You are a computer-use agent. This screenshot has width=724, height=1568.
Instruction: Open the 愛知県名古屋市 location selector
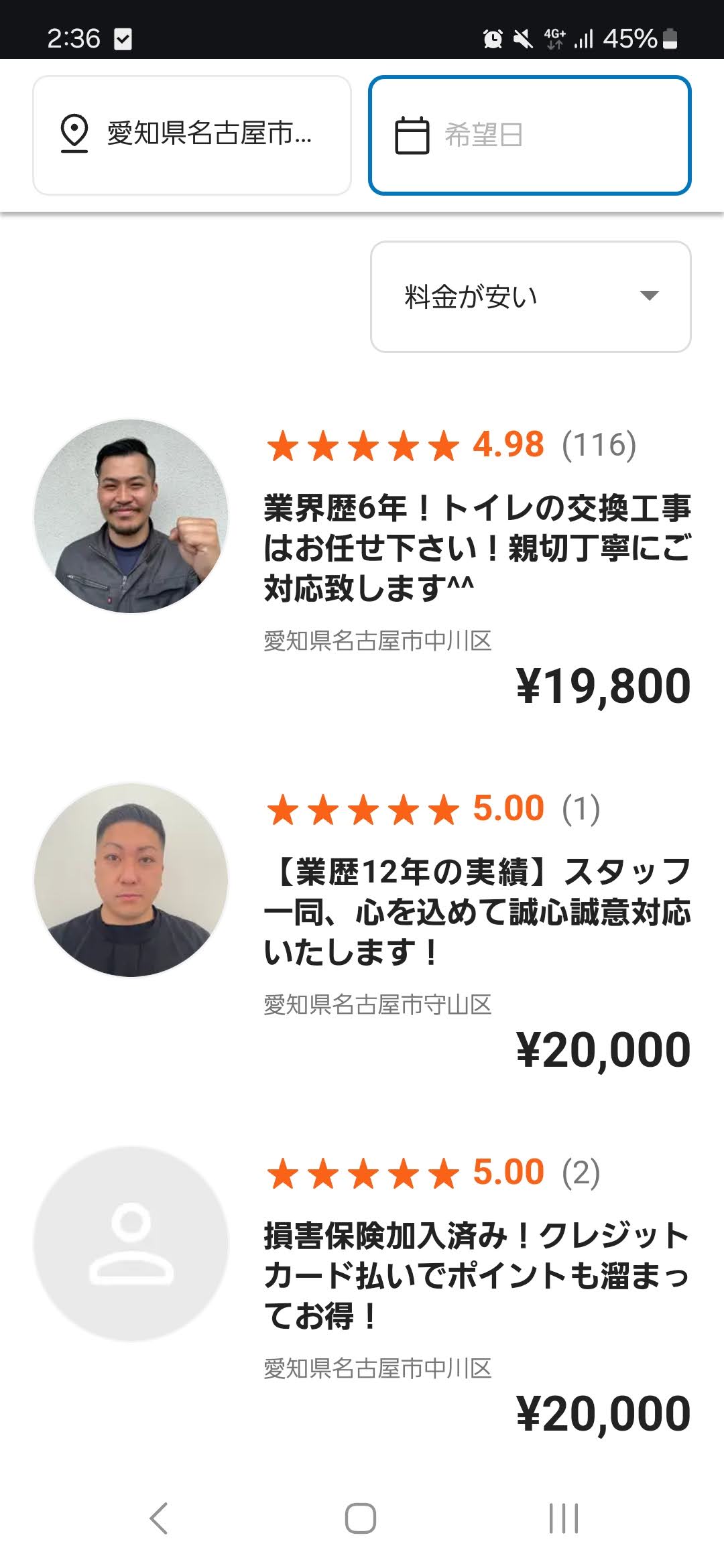(x=192, y=135)
